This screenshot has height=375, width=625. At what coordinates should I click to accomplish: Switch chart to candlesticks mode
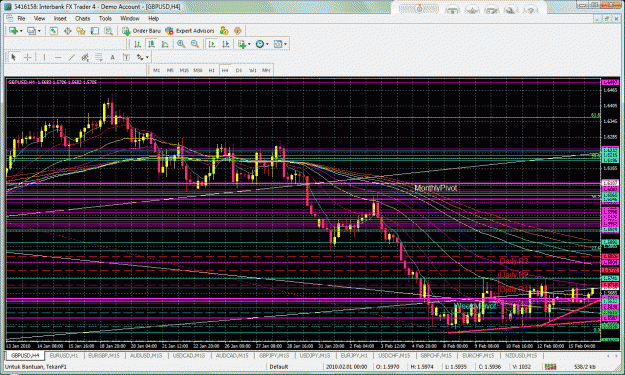coord(151,44)
